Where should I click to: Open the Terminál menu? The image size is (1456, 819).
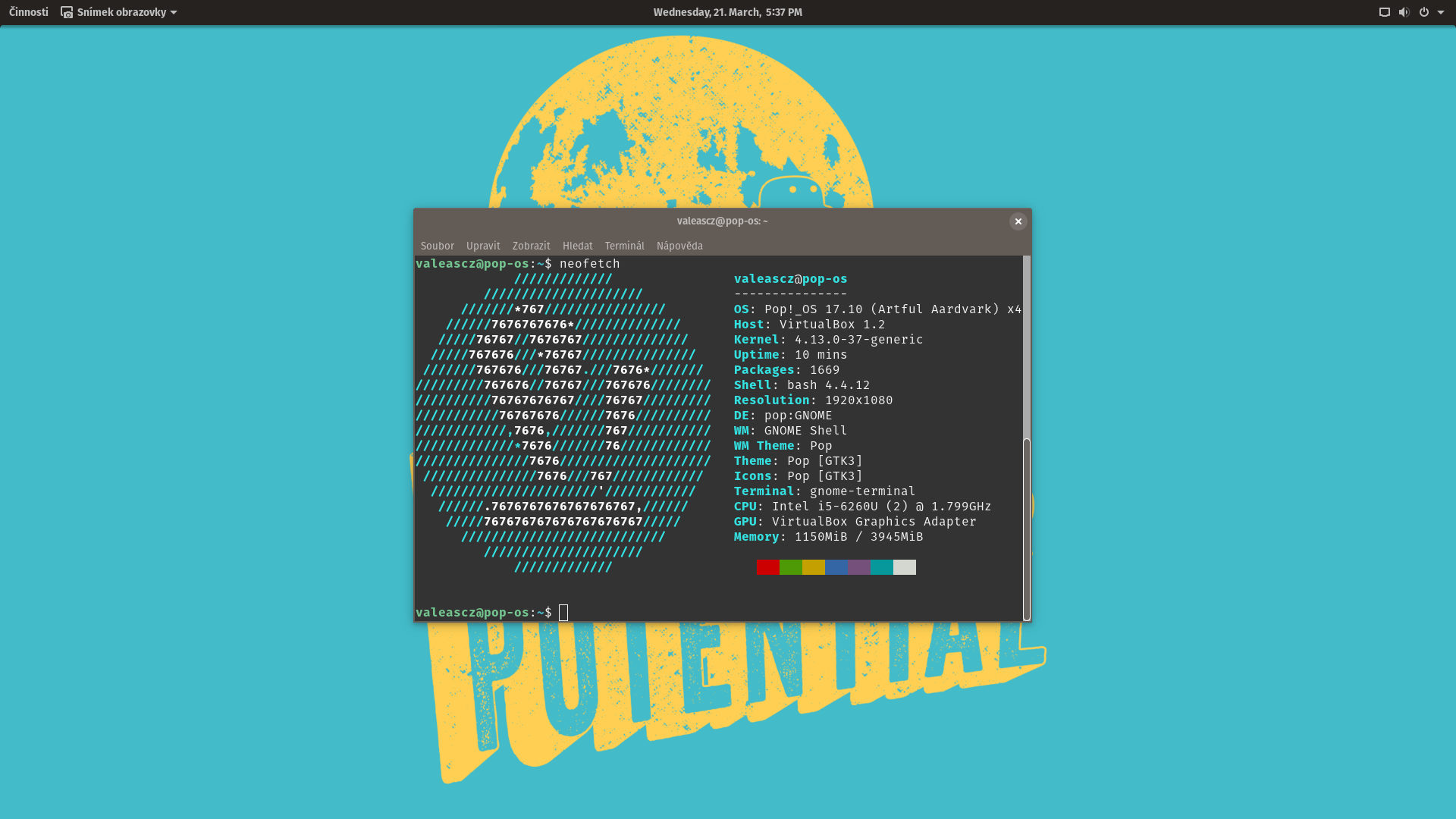tap(624, 246)
